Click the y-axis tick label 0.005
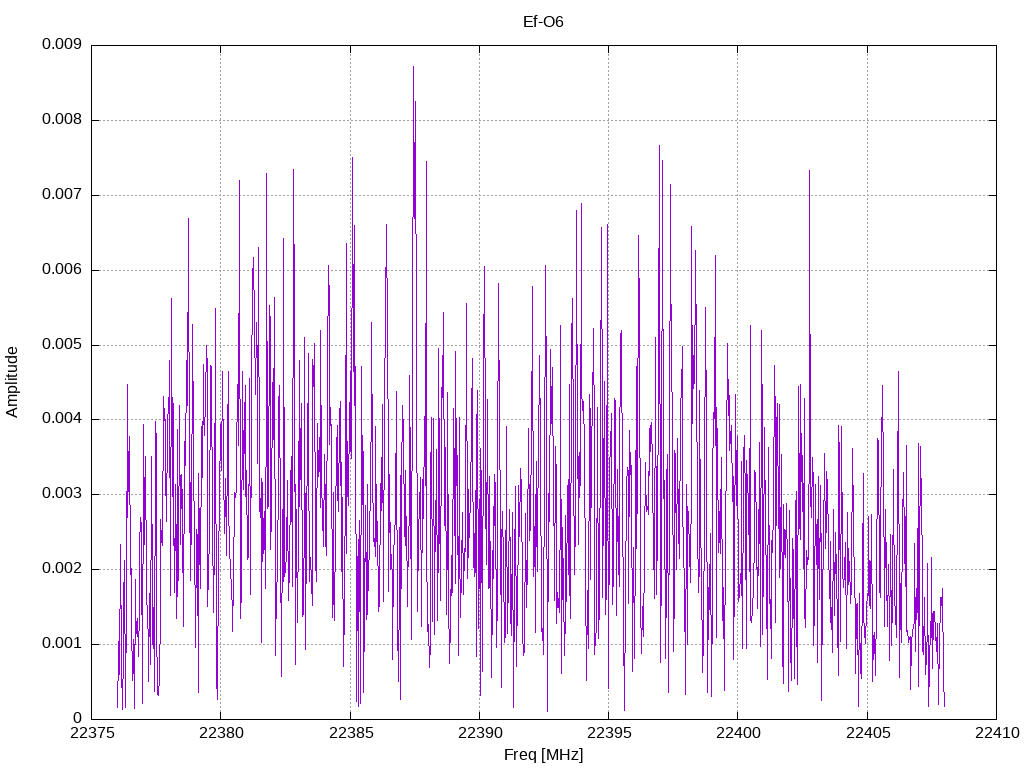Image resolution: width=1024 pixels, height=768 pixels. click(62, 344)
